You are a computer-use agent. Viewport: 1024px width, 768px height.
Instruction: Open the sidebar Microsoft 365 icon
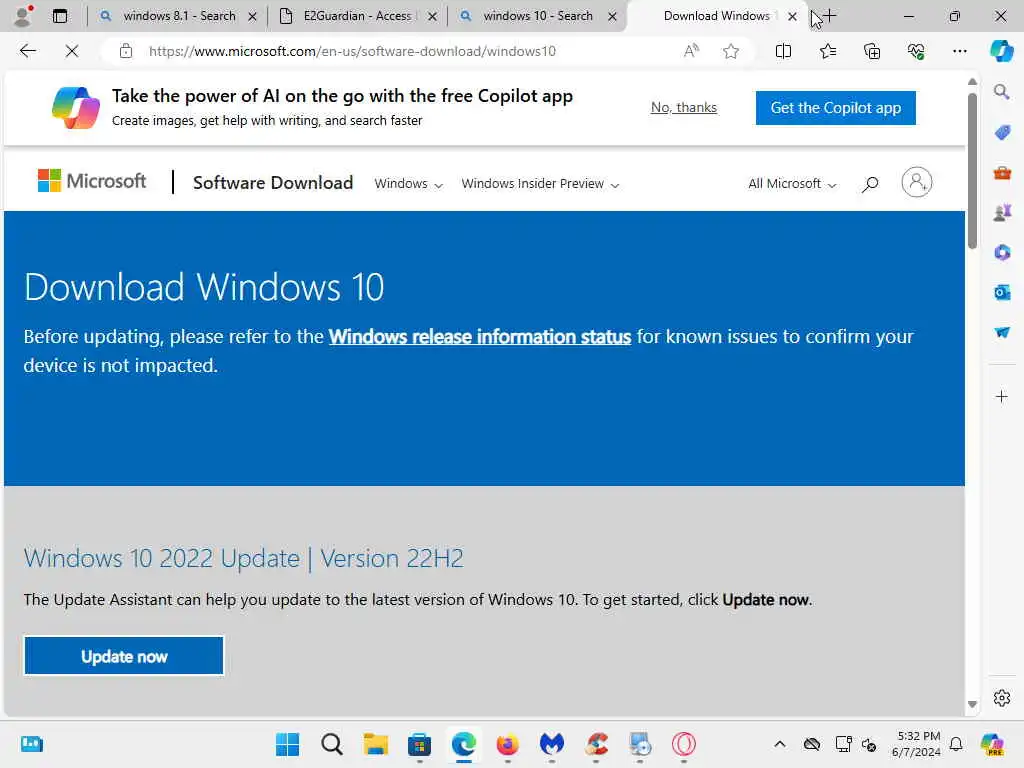click(1002, 252)
